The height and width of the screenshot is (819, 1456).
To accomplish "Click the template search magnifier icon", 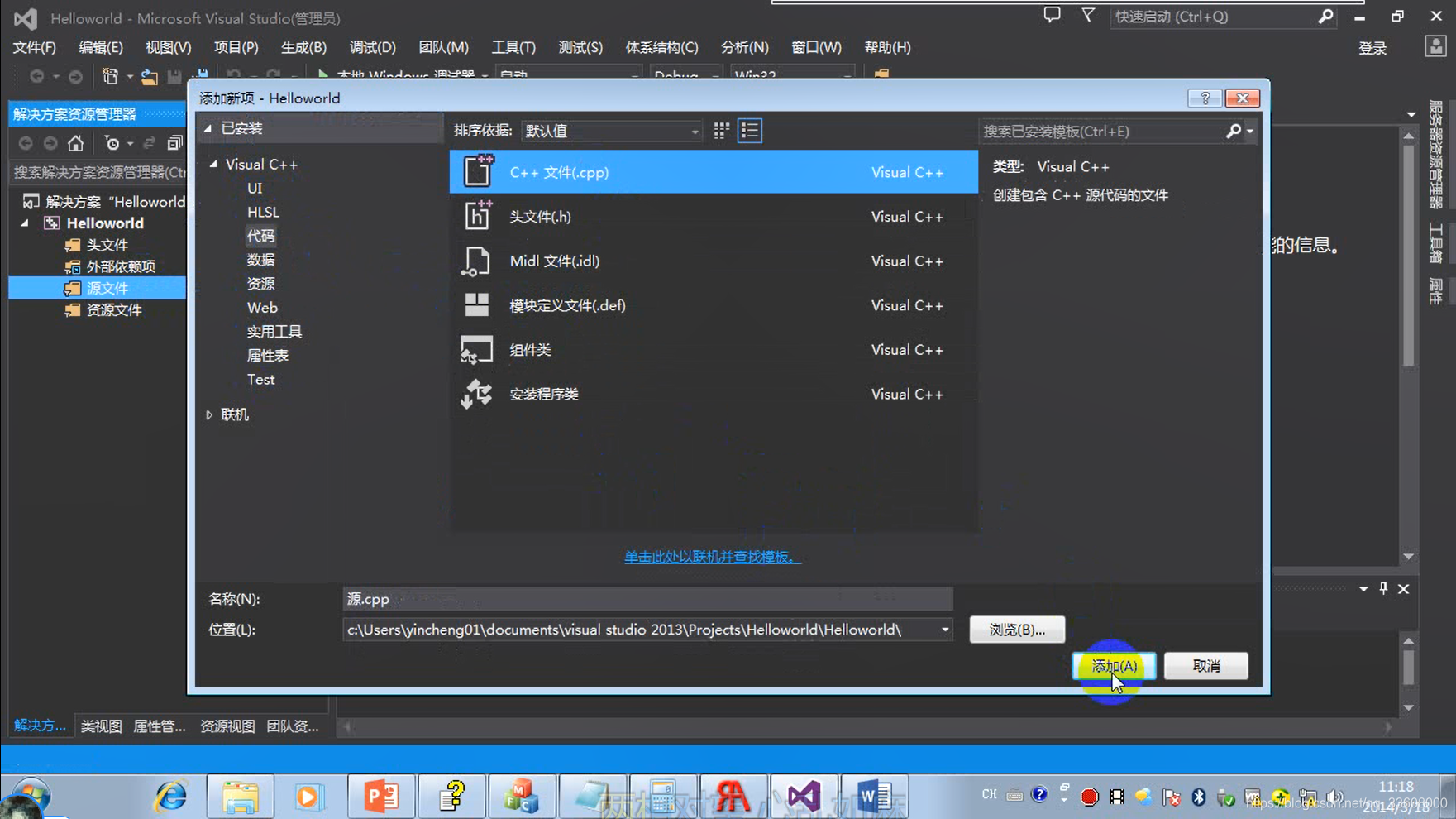I will [1234, 131].
